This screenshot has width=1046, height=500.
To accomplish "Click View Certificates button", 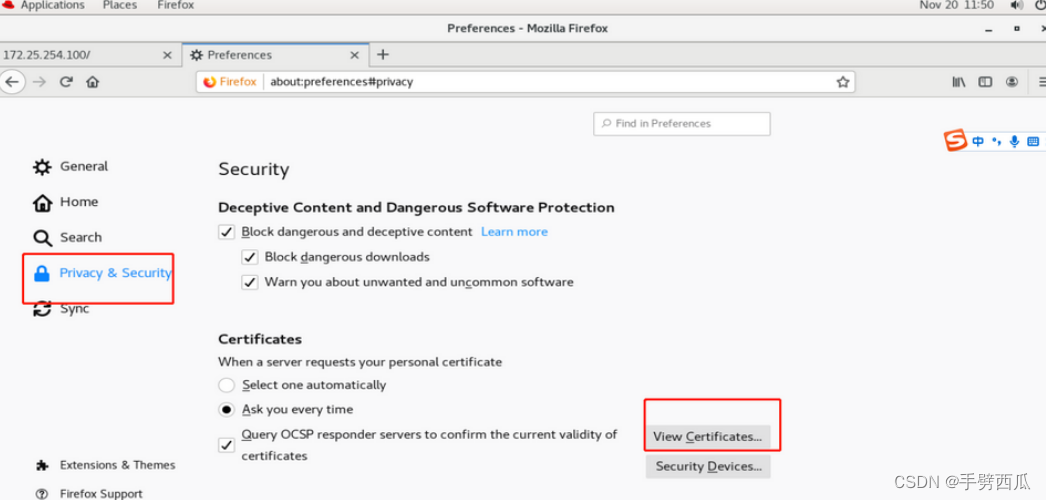I will click(x=708, y=437).
